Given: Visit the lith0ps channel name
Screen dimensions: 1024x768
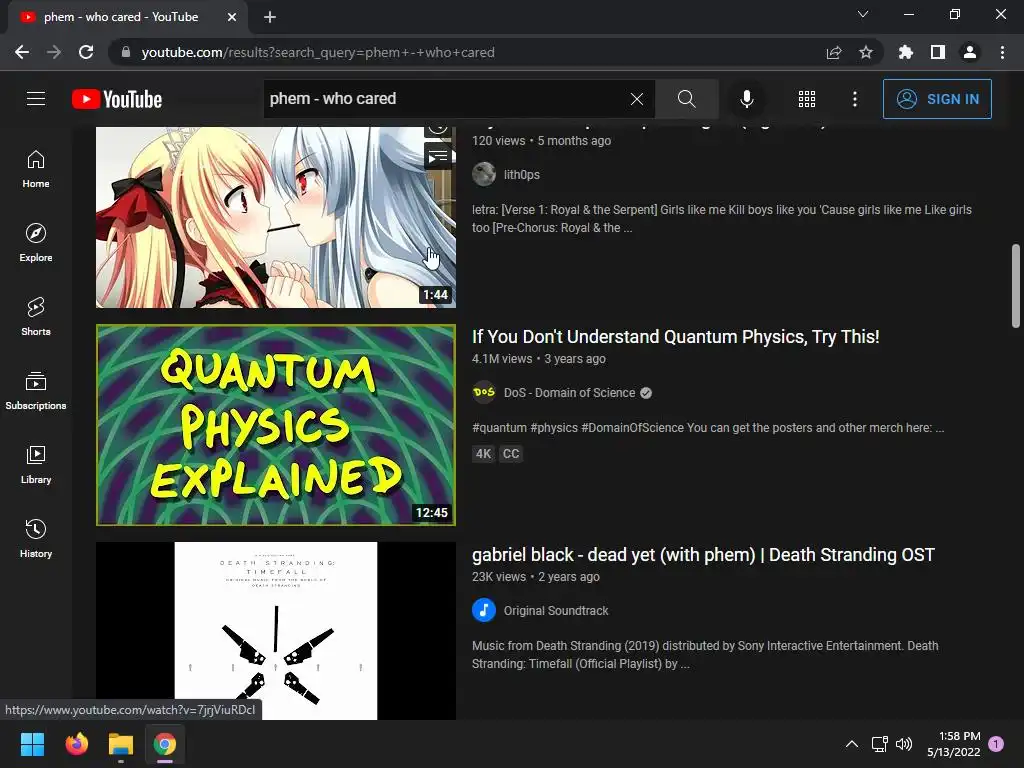Looking at the screenshot, I should pos(521,174).
